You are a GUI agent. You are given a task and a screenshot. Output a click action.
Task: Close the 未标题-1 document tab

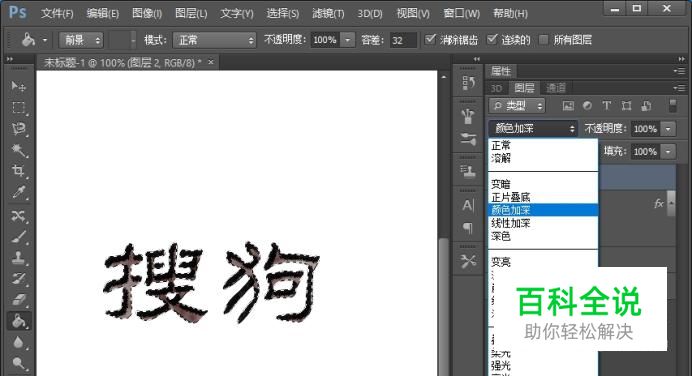click(x=211, y=62)
